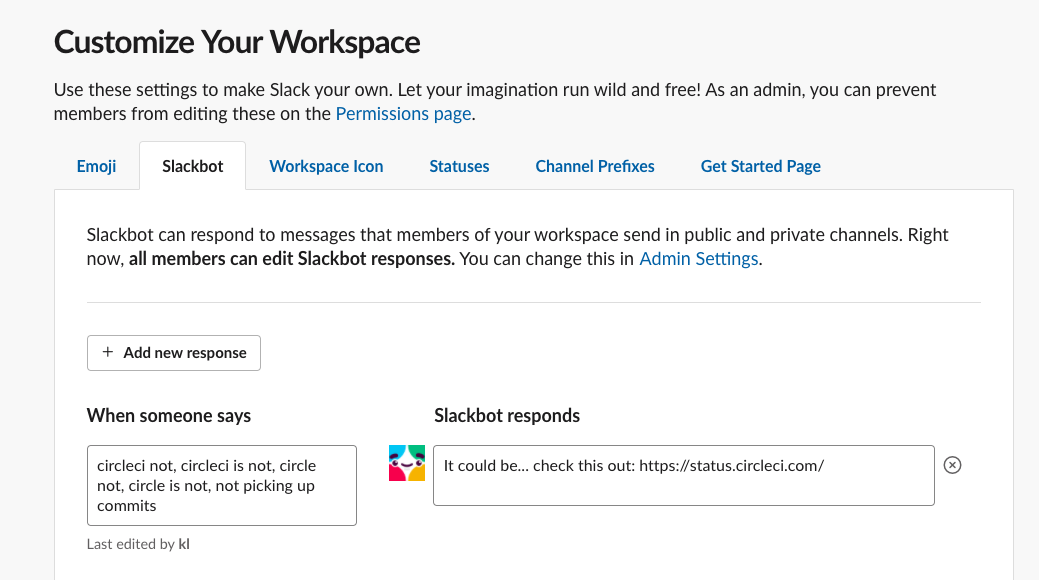
Task: Switch to the Statuses tab
Action: pos(459,166)
